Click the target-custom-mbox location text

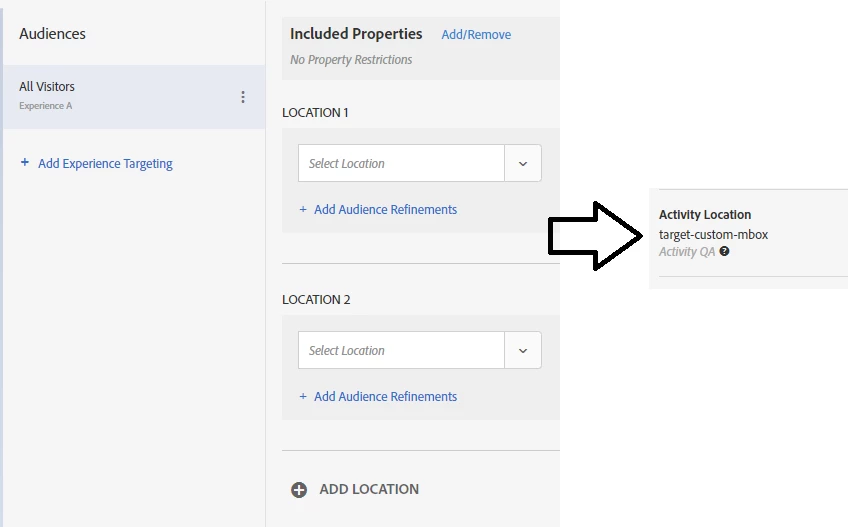point(713,235)
